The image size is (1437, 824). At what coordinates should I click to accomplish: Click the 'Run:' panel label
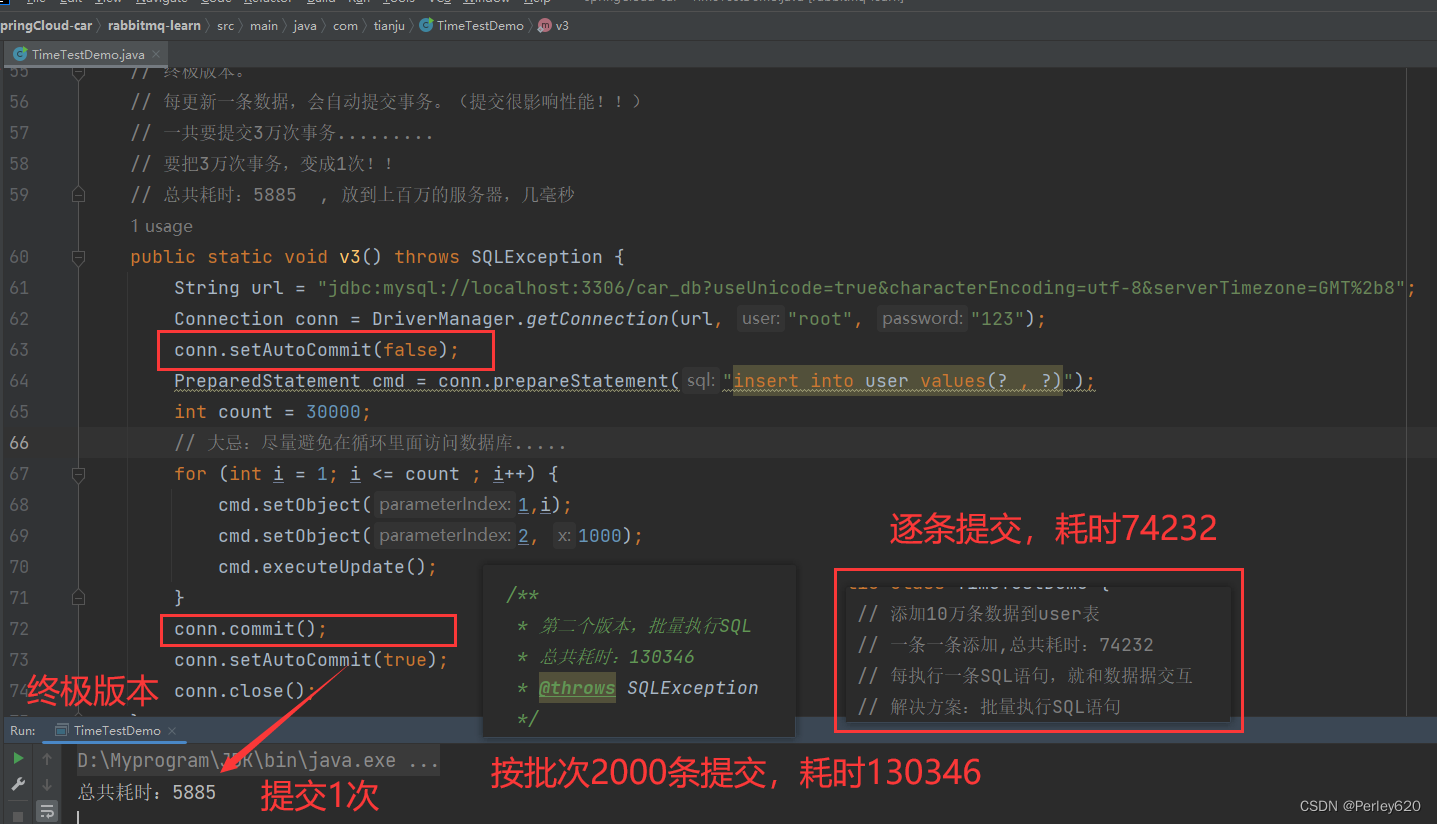pos(23,731)
